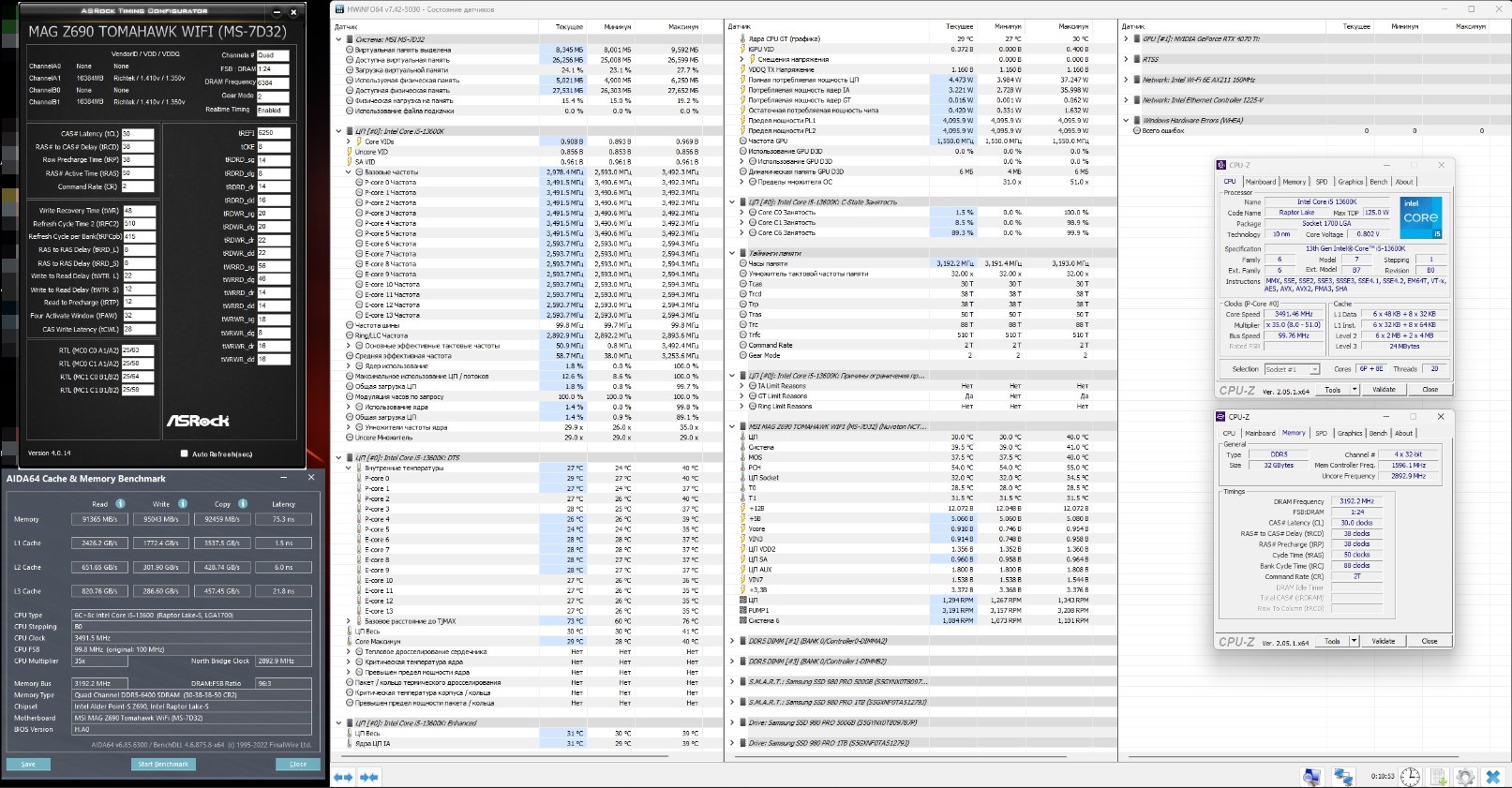Expand the Core VIDs row

click(x=349, y=141)
